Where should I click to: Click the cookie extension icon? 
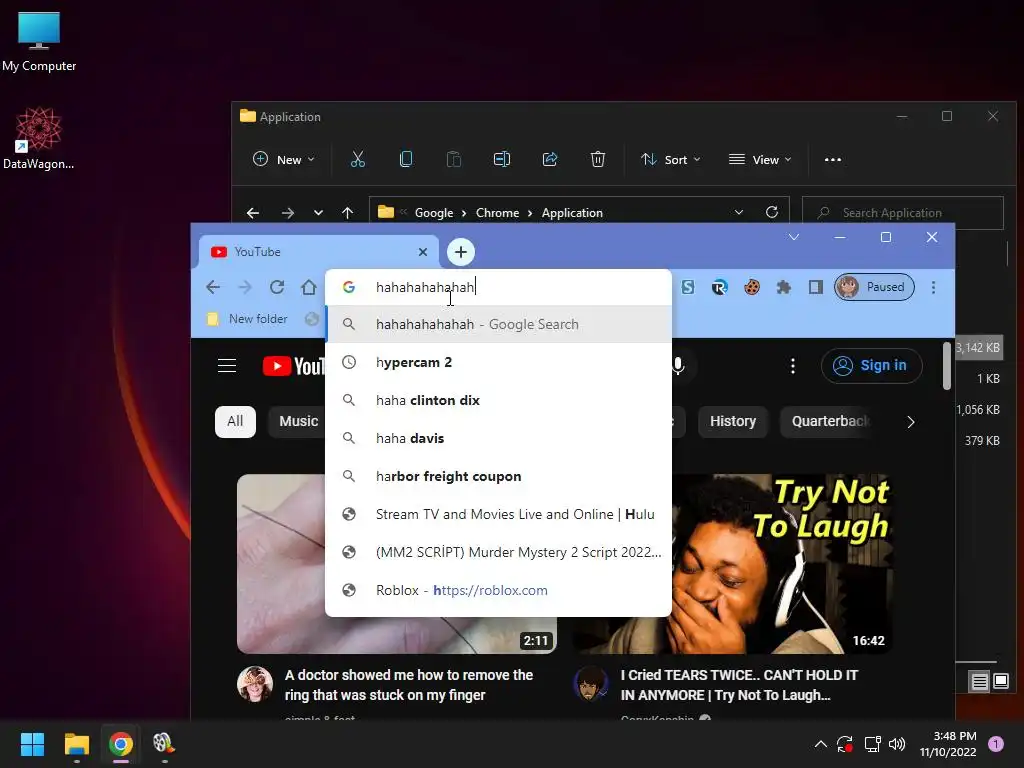click(x=752, y=287)
